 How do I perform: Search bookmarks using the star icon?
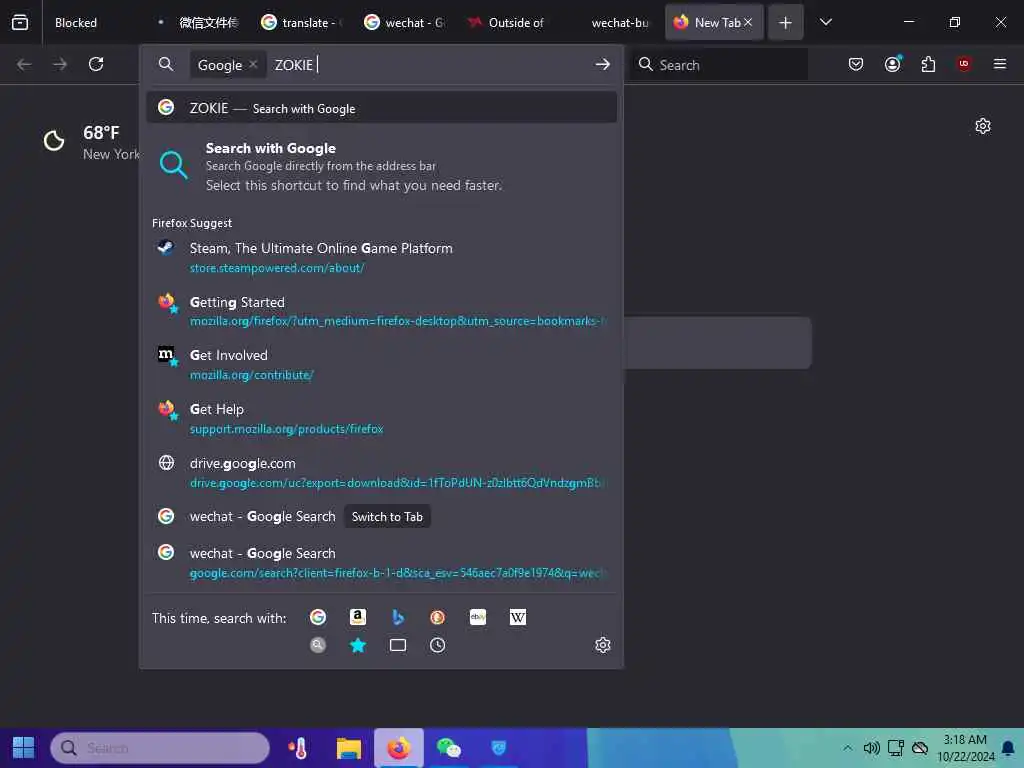358,645
